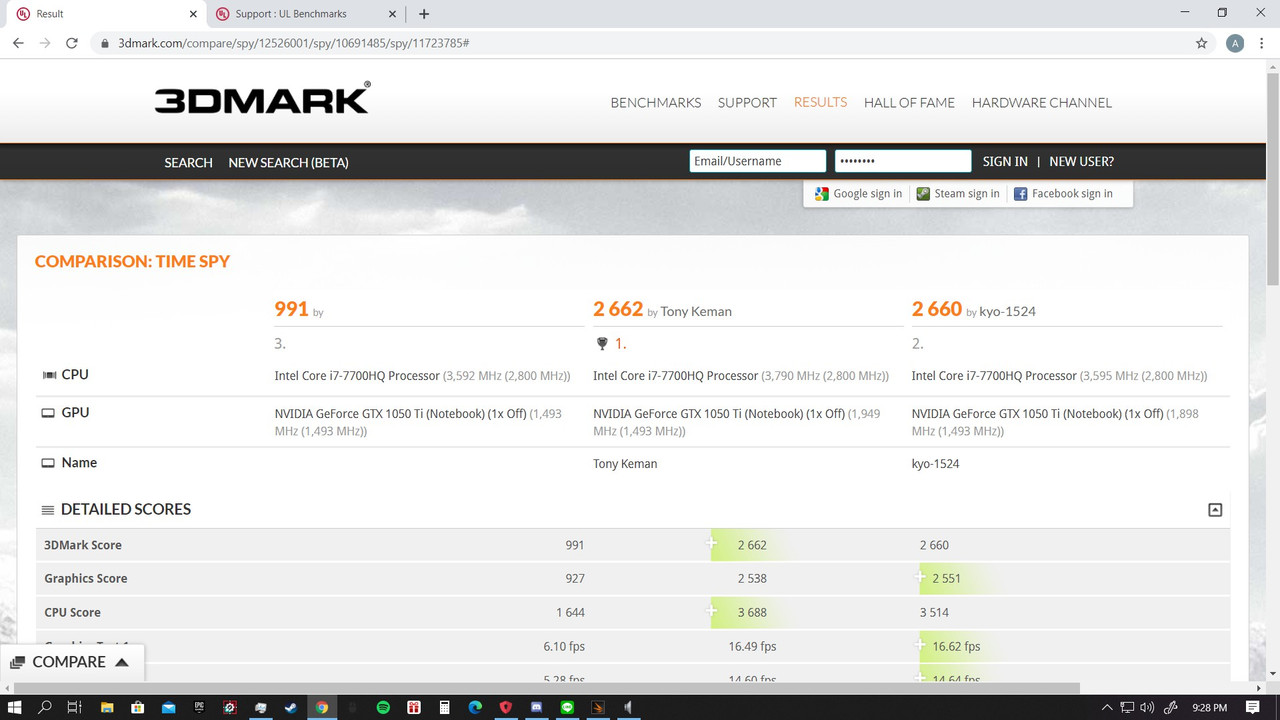Focus the Email/Username field
Image resolution: width=1280 pixels, height=720 pixels.
(757, 161)
